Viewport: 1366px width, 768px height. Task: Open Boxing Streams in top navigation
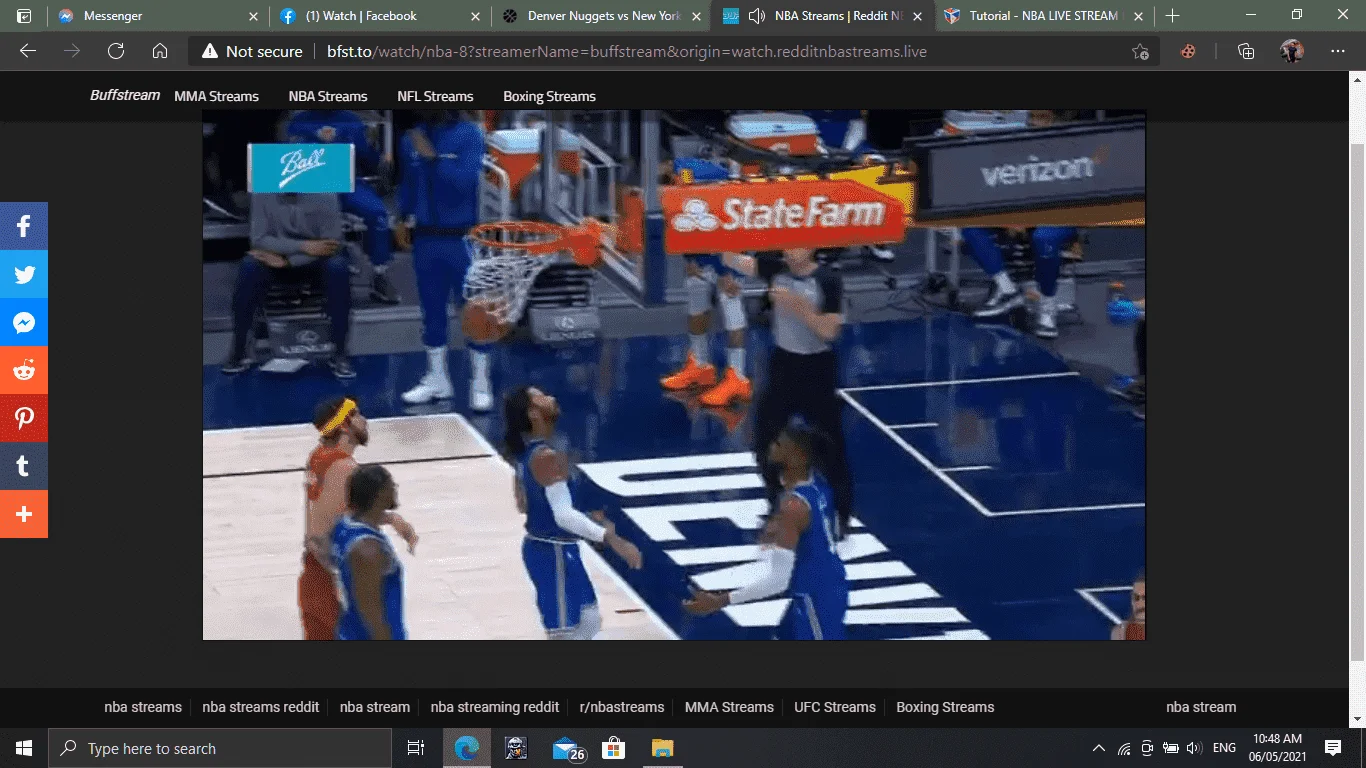tap(549, 96)
